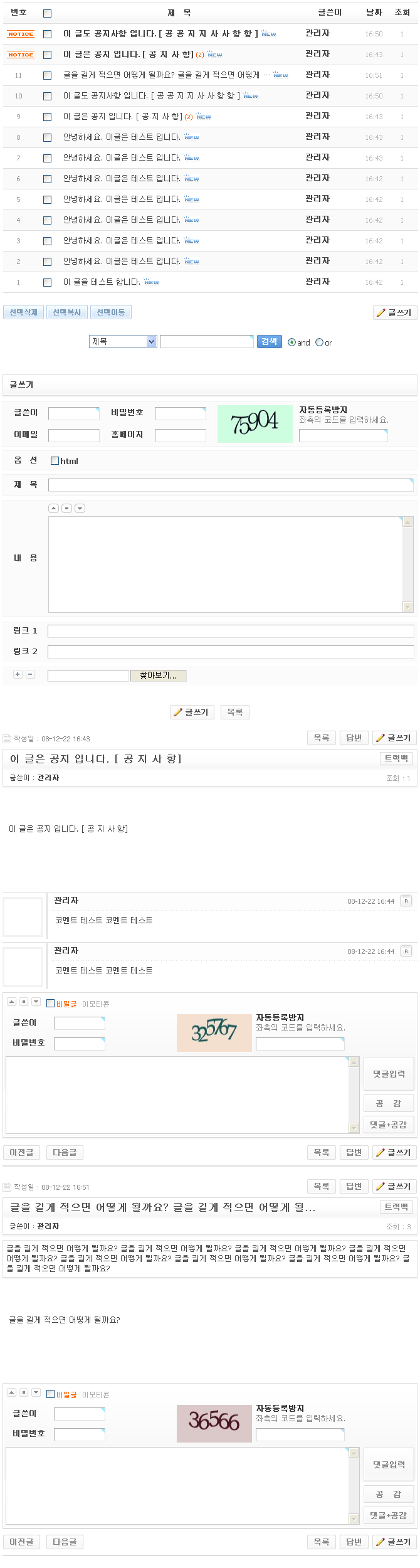The width and height of the screenshot is (420, 1568).
Task: Click the shrink-textarea up arrow above 내용 box
Action: click(54, 508)
